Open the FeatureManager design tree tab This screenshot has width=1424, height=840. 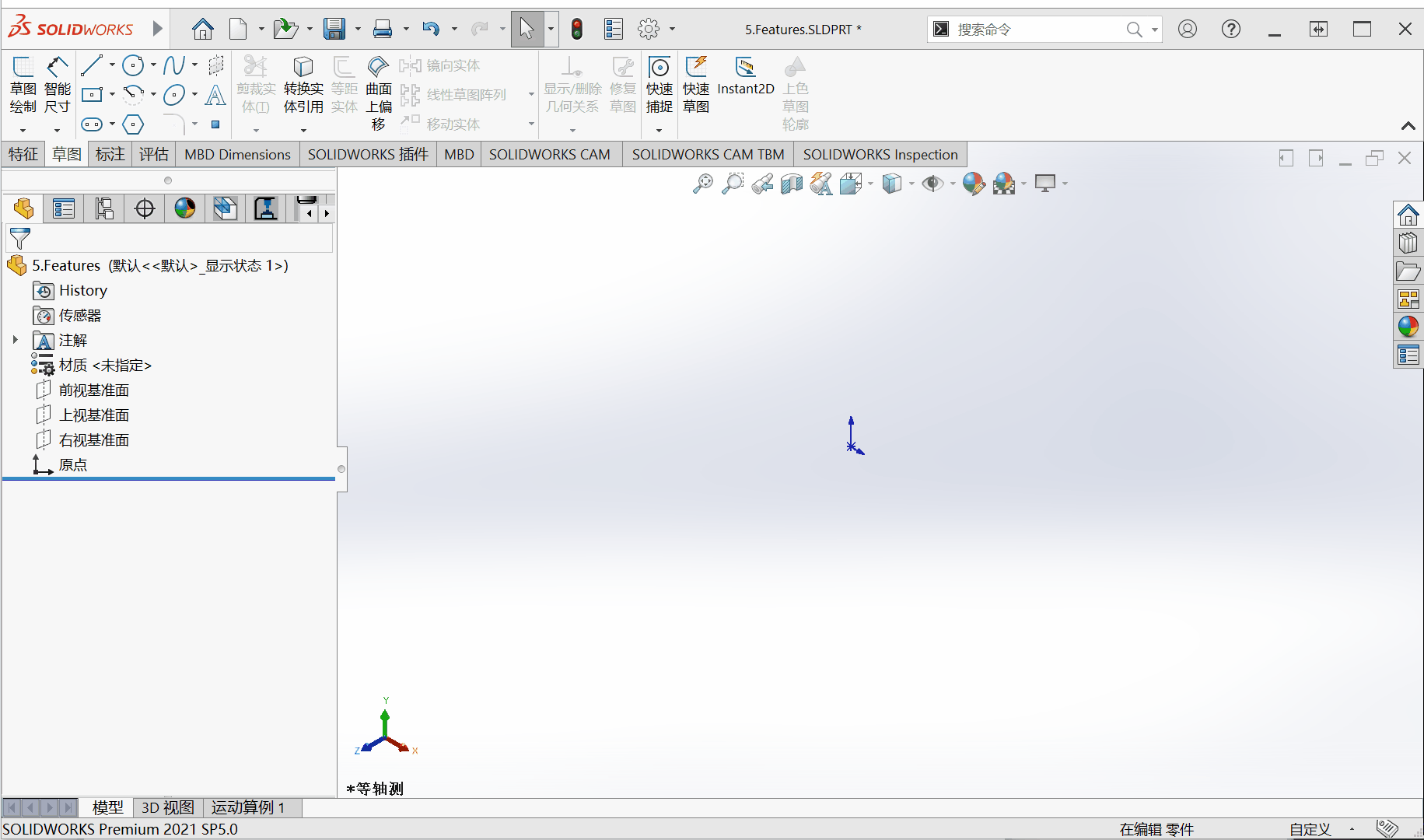pos(23,208)
